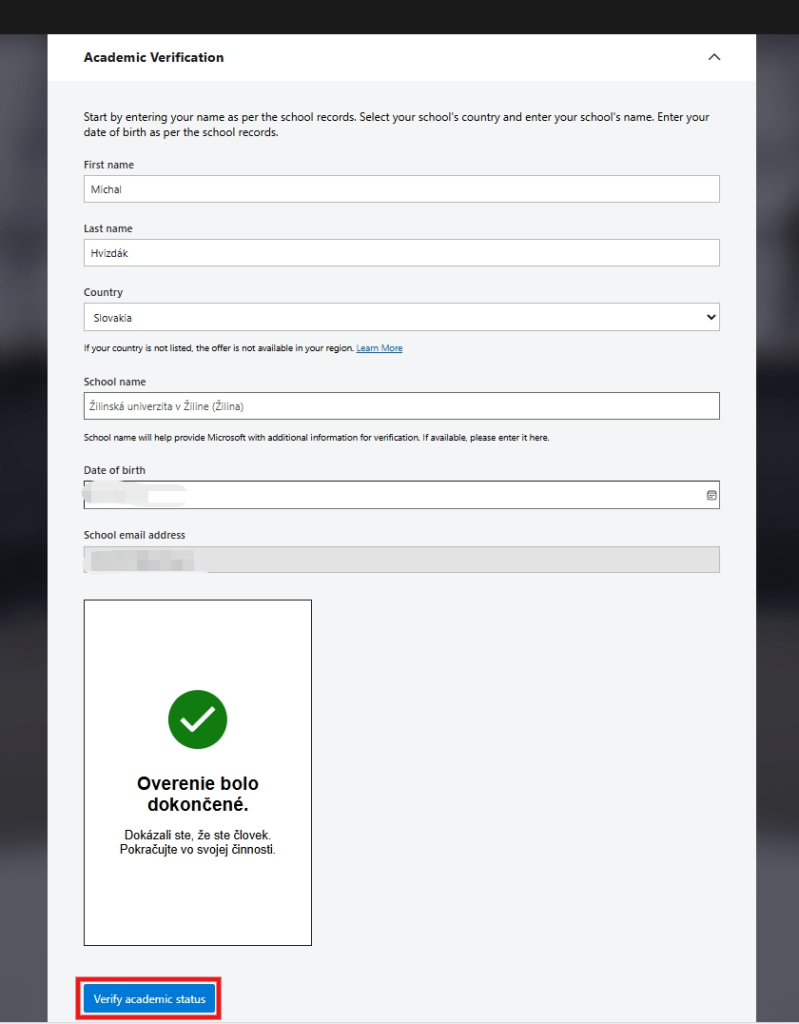Click the green verification checkmark icon
Viewport: 799px width, 1024px height.
click(198, 719)
